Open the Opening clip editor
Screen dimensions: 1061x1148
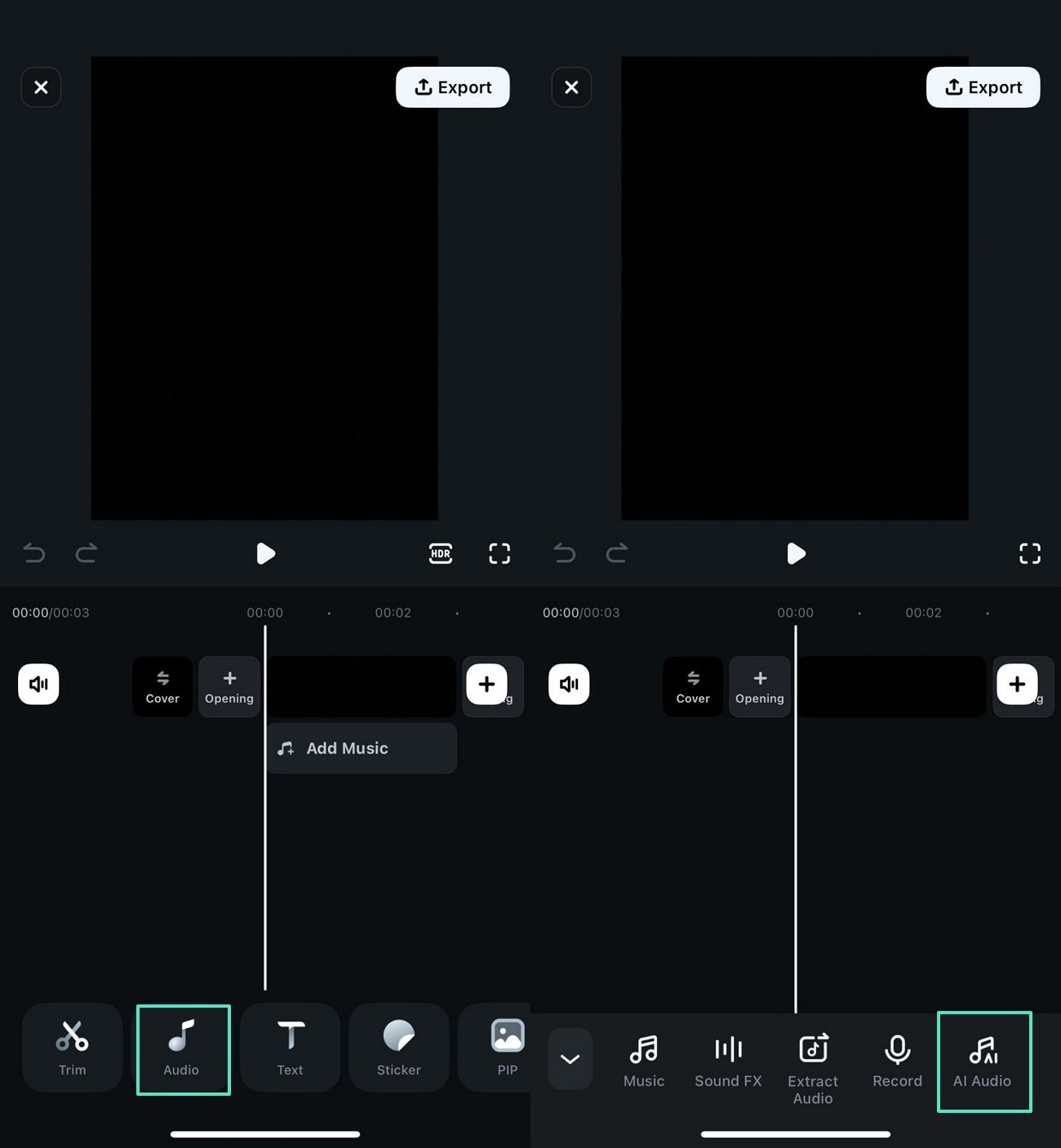(229, 686)
